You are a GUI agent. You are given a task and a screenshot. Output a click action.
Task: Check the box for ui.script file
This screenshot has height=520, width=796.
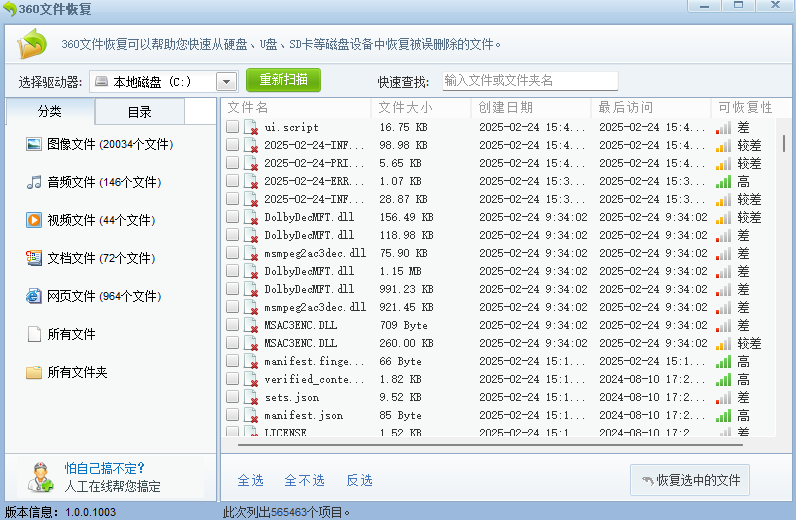pyautogui.click(x=232, y=127)
